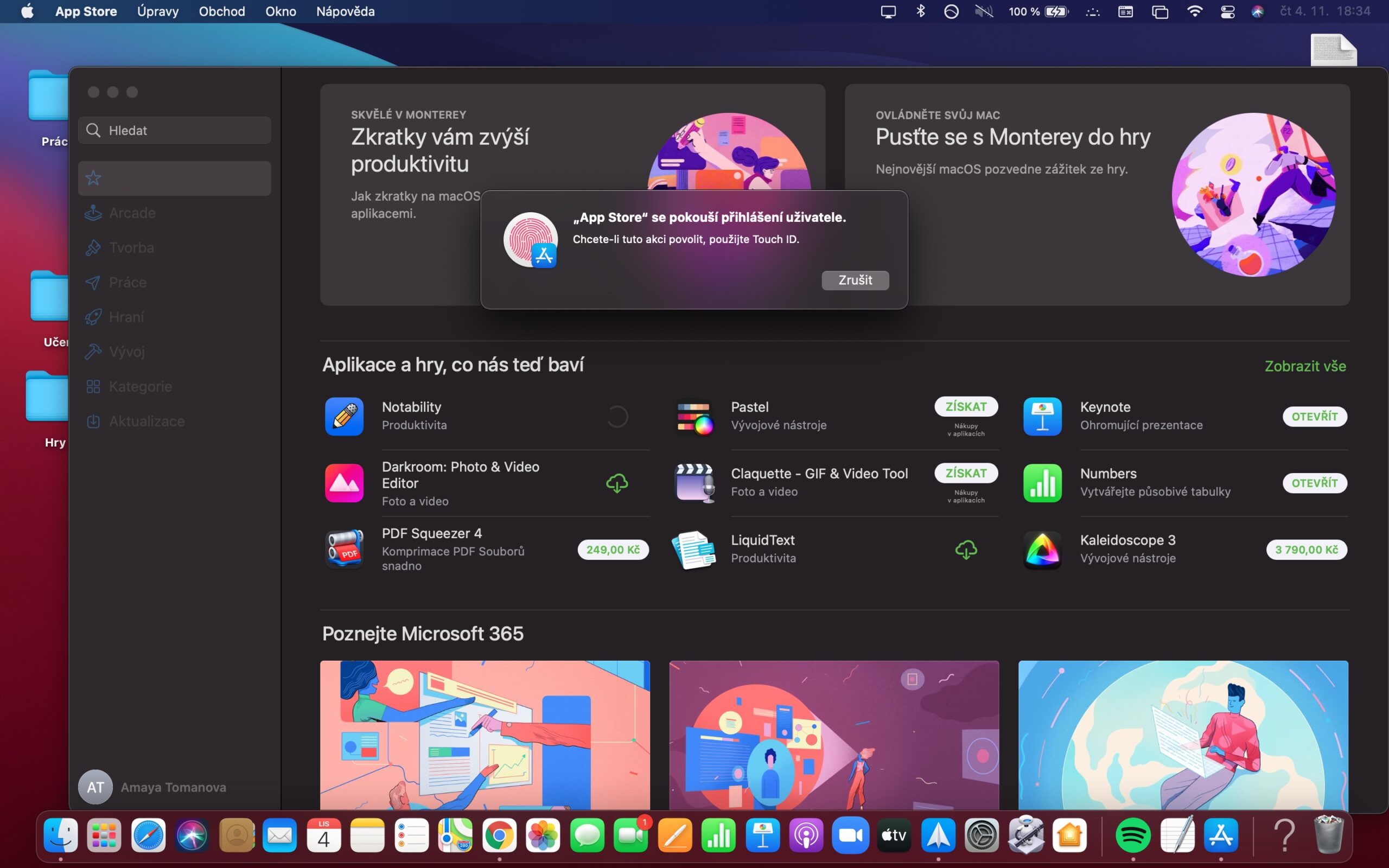Viewport: 1389px width, 868px height.
Task: Click the Notability app icon
Action: (x=344, y=416)
